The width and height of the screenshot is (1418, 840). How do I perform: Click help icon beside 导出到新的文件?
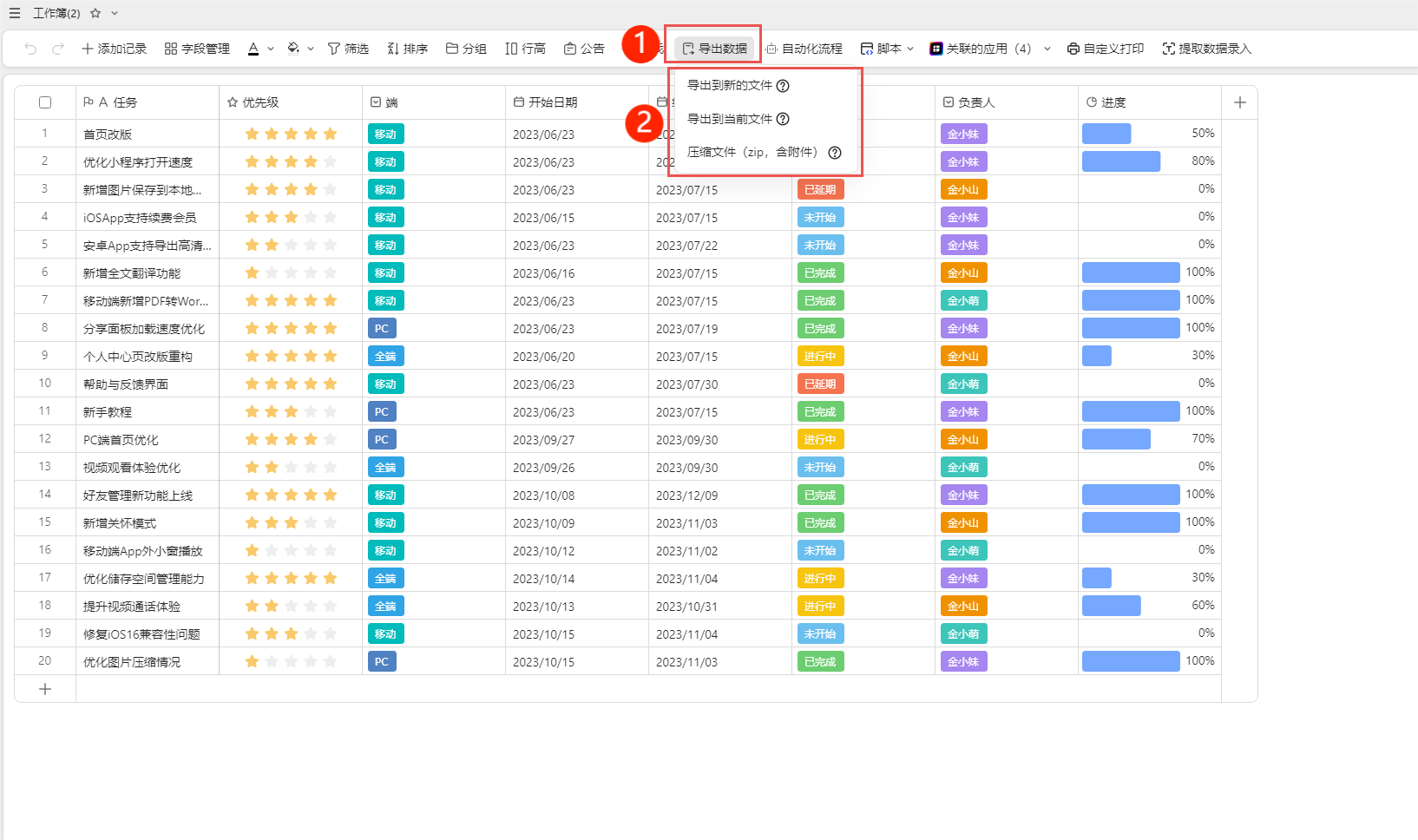coord(783,86)
